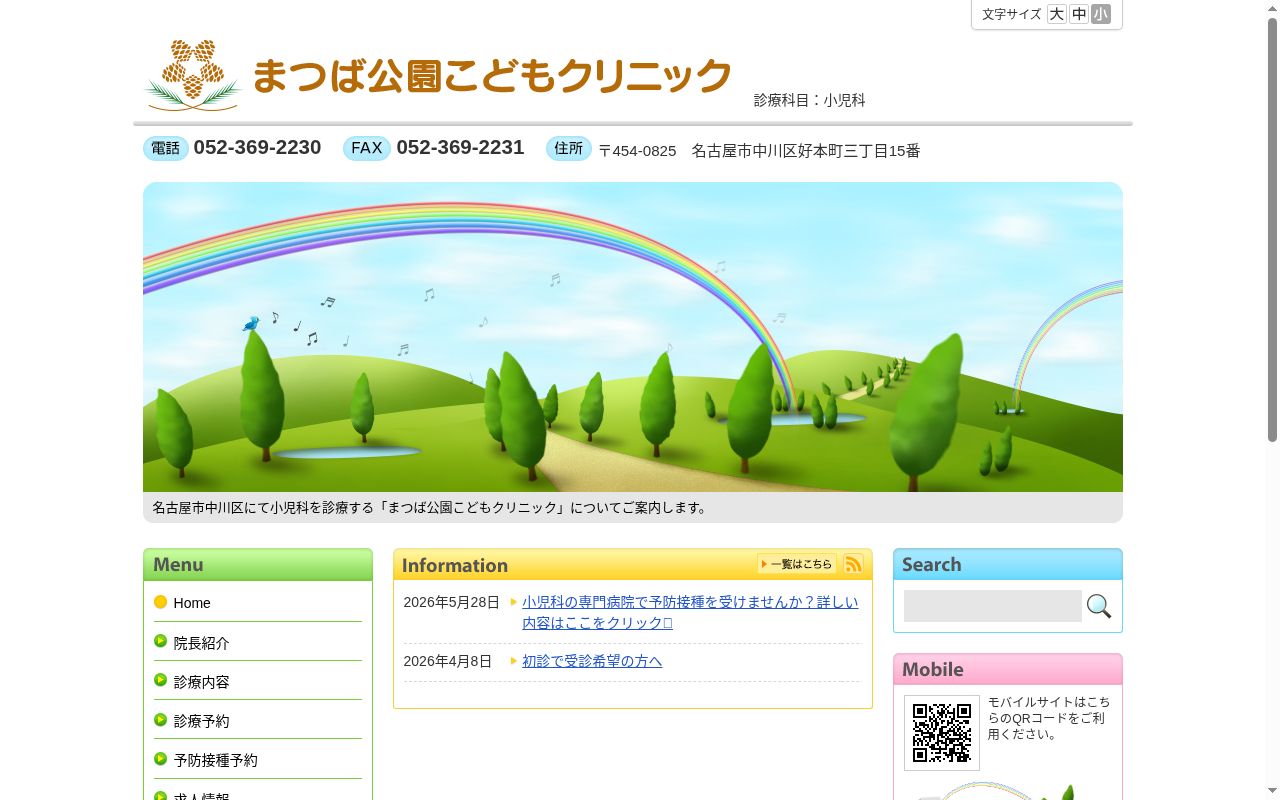Click the 一覧はこちら button
Screen dimensions: 1280x800
(797, 564)
